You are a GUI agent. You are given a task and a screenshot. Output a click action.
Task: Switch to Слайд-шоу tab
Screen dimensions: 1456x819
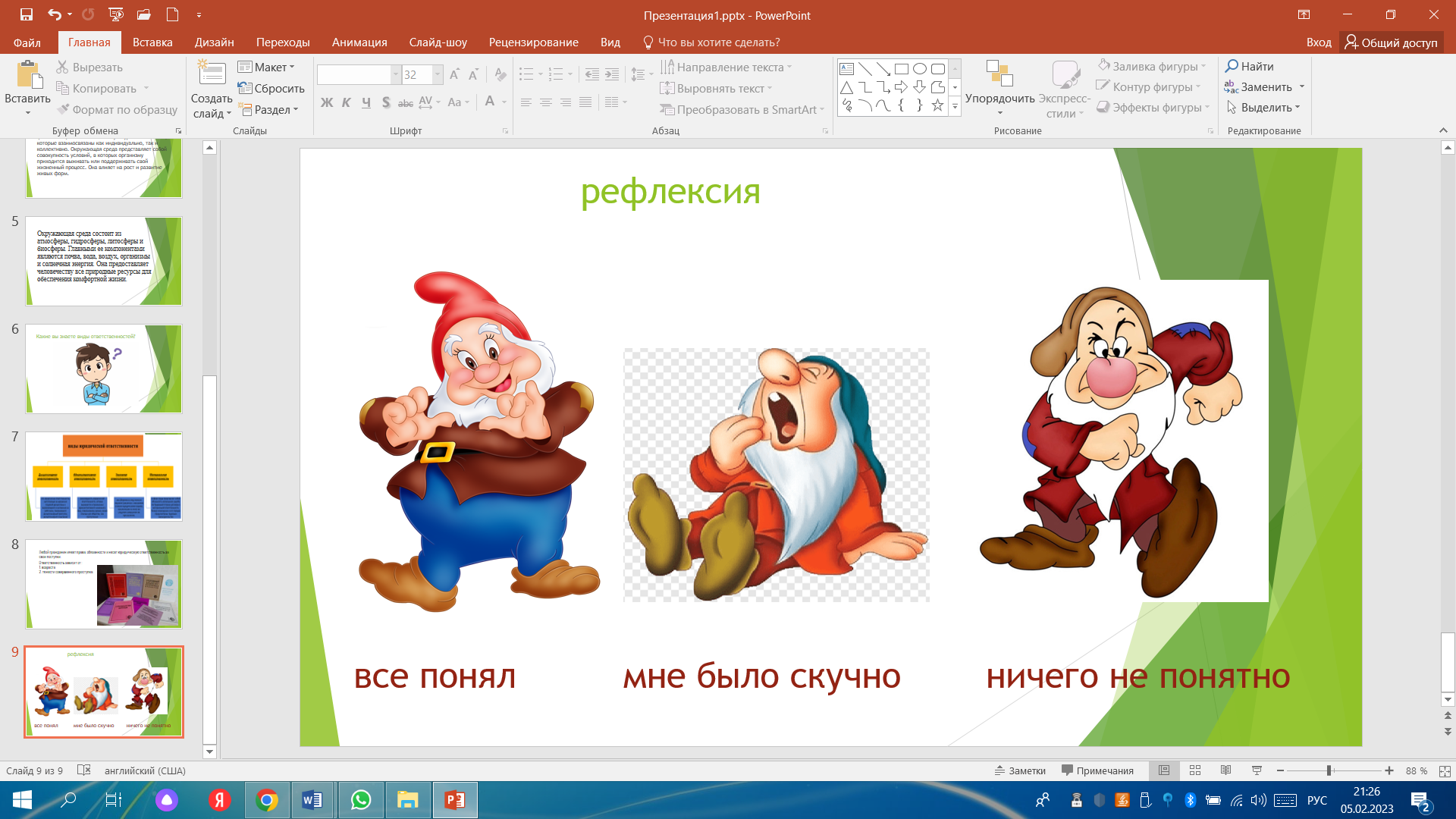[438, 42]
